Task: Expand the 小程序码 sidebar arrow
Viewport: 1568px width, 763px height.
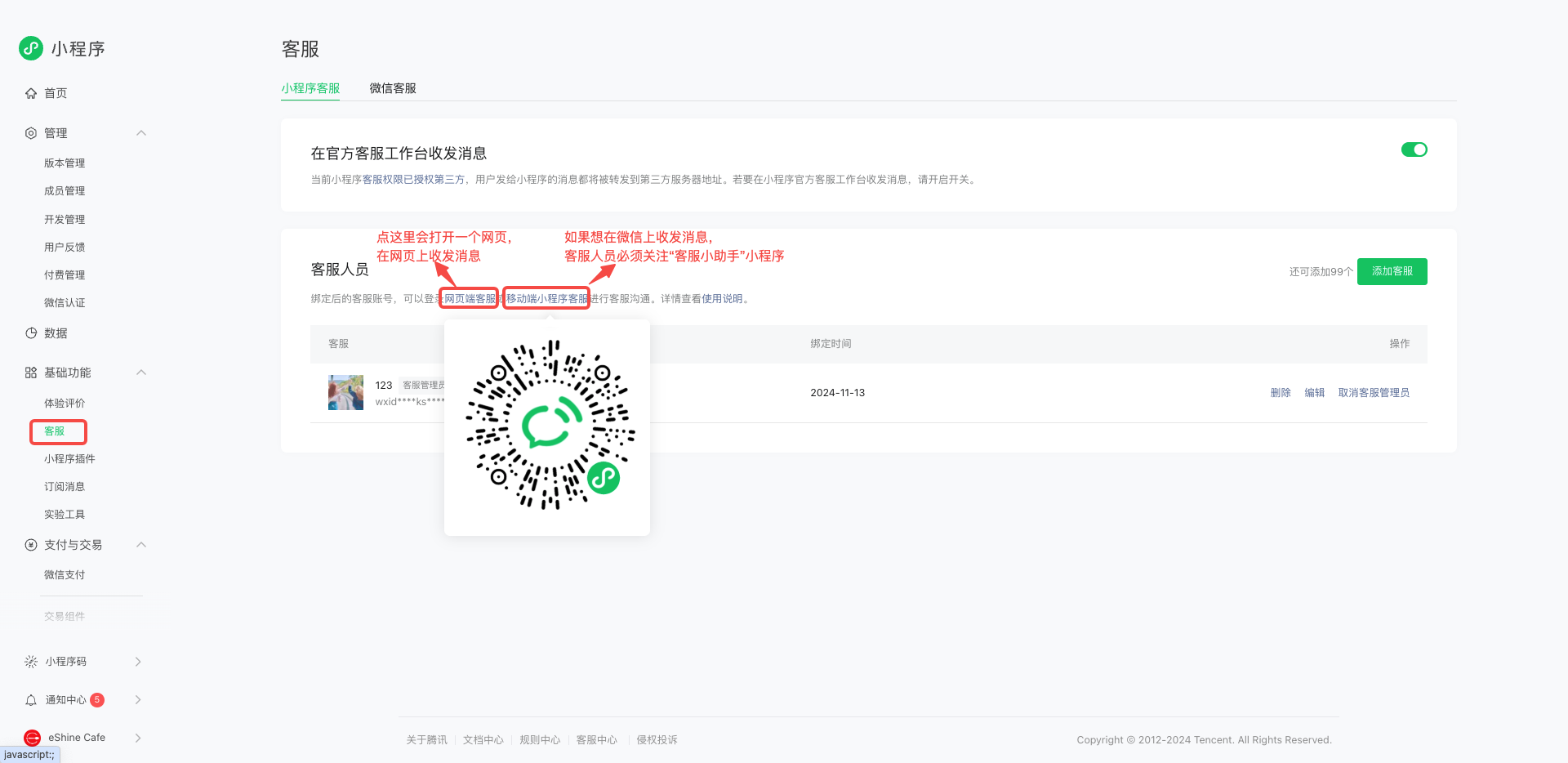Action: pyautogui.click(x=138, y=662)
